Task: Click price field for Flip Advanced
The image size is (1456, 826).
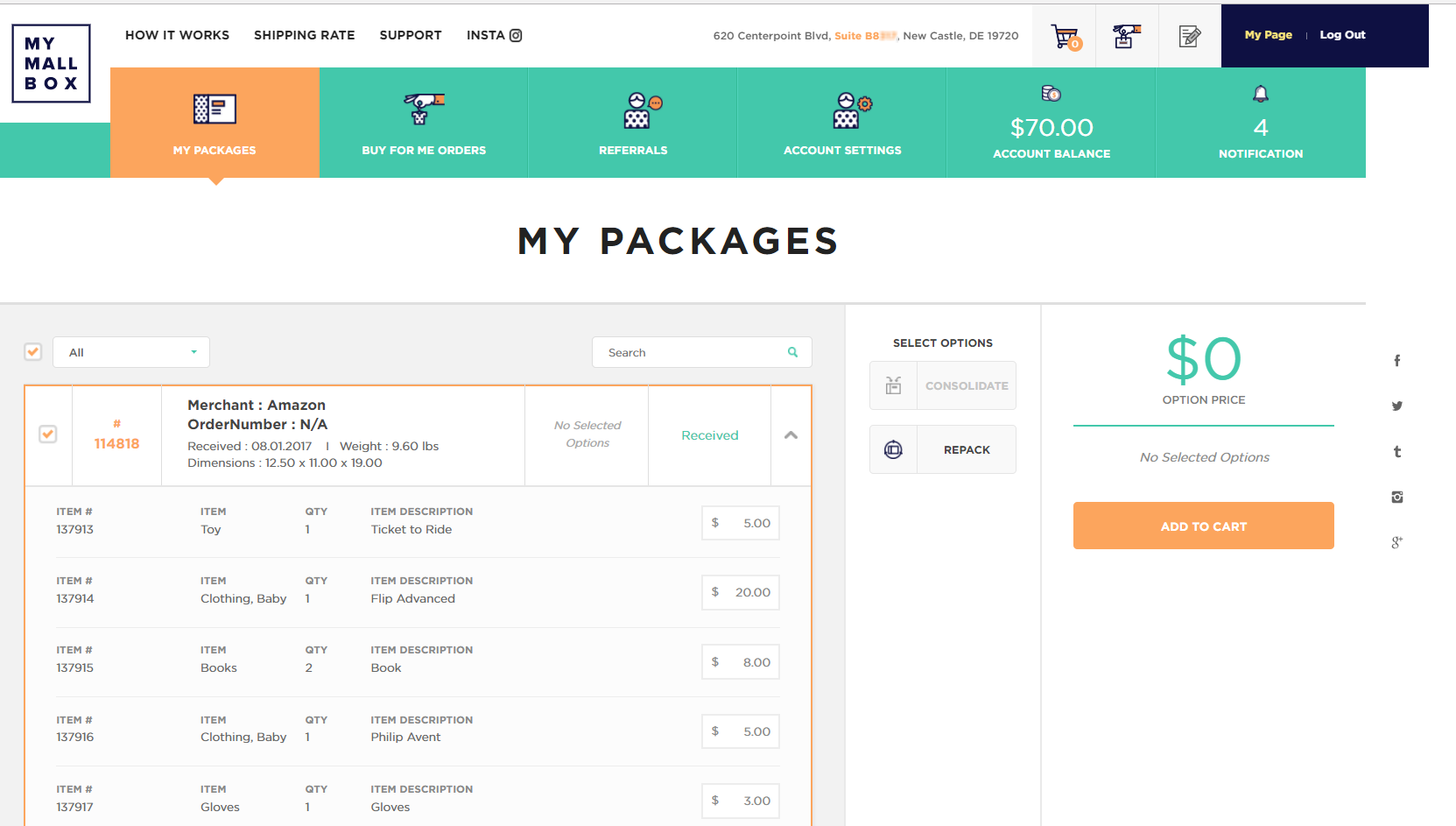Action: (x=741, y=592)
